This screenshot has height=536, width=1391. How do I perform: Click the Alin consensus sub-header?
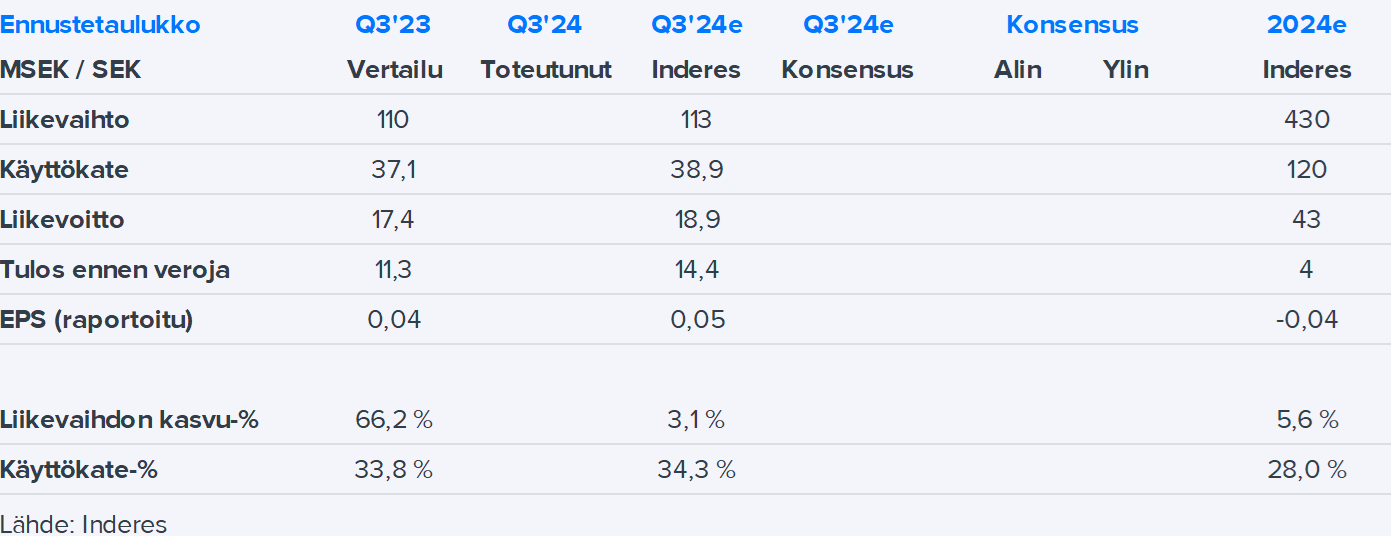pyautogui.click(x=1017, y=70)
